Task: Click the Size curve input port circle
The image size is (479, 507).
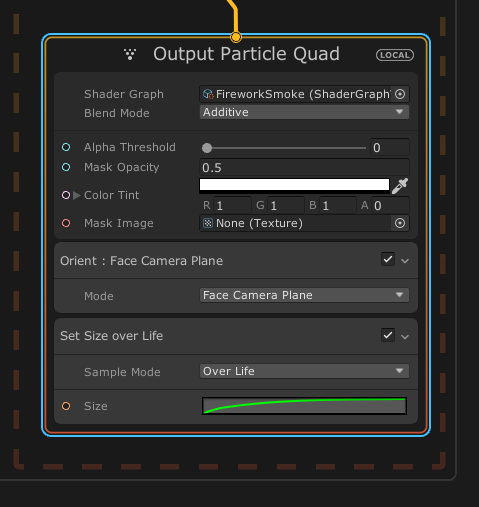Action: coord(66,406)
